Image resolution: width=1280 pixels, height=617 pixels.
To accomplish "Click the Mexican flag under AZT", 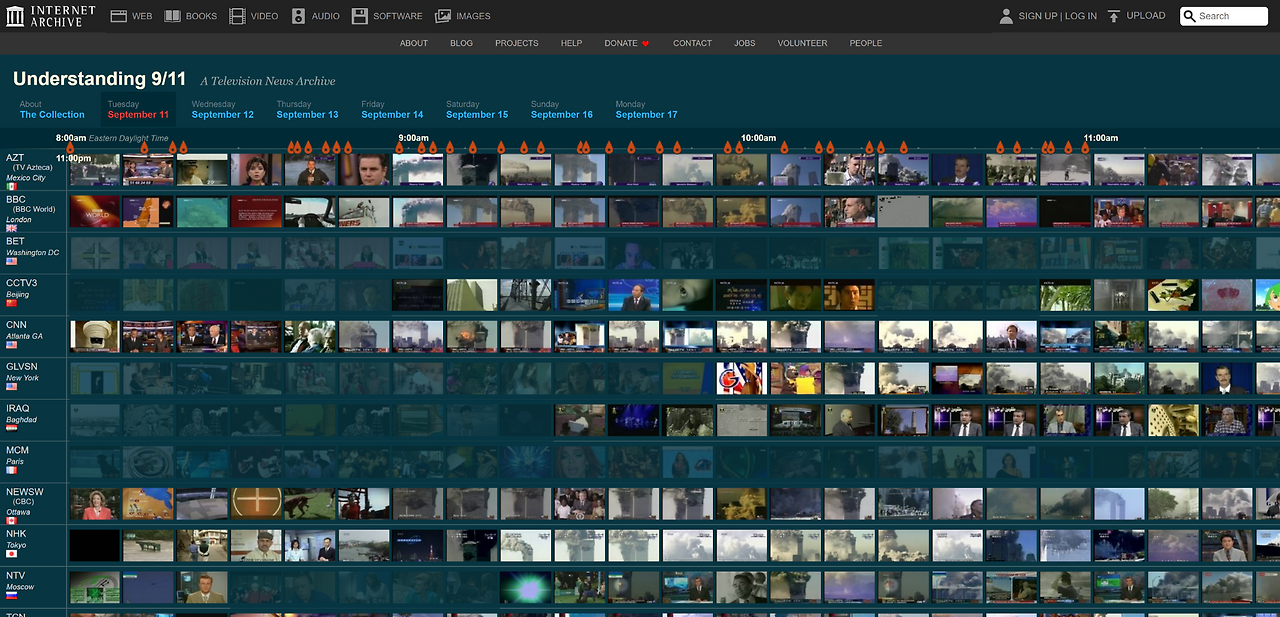I will coord(12,186).
